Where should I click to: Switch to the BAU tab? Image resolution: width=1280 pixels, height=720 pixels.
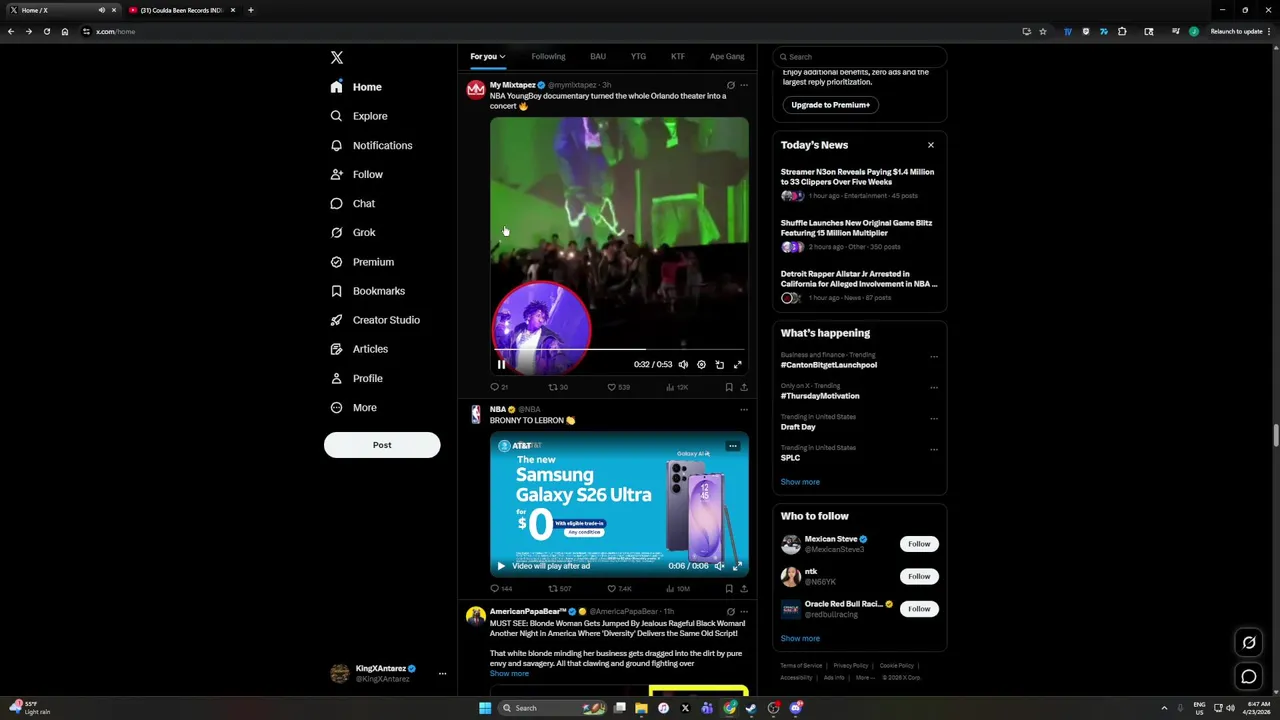pyautogui.click(x=598, y=57)
